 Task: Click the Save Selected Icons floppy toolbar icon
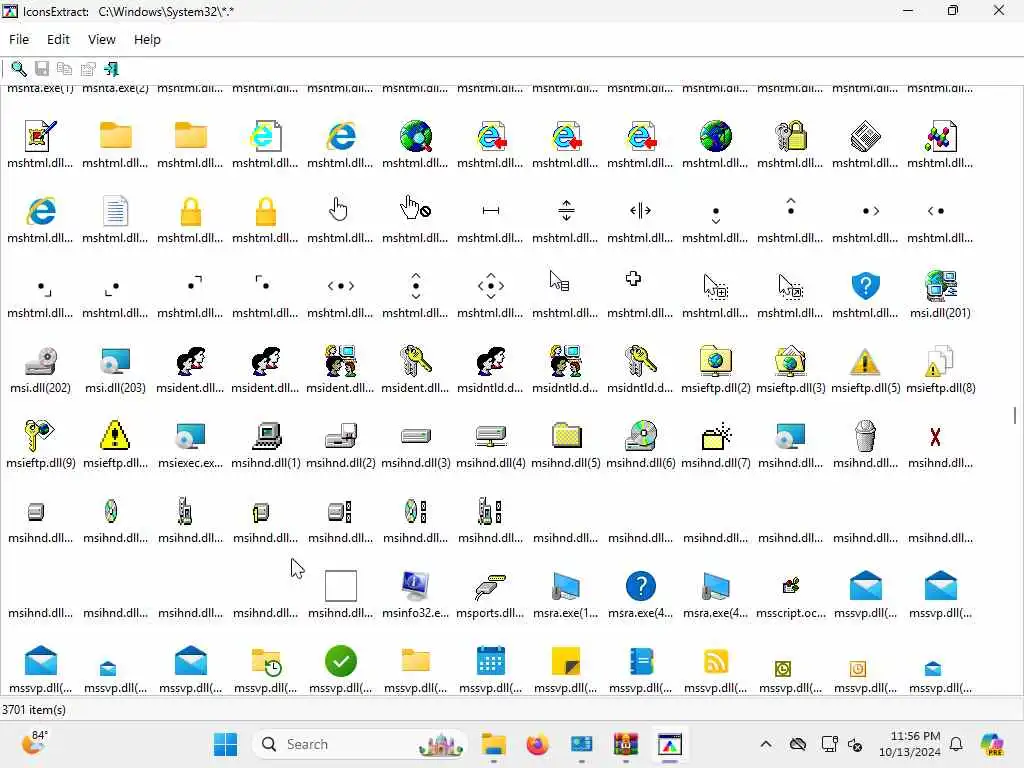[42, 69]
